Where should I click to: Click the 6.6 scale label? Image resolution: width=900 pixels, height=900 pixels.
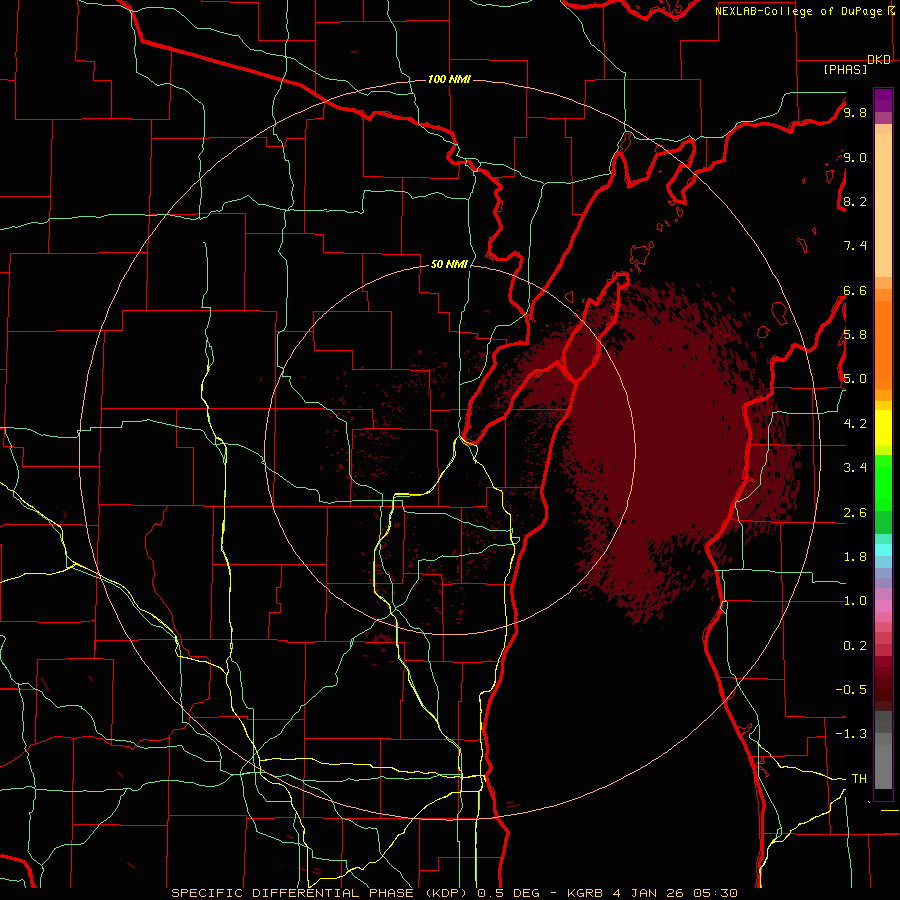[855, 290]
